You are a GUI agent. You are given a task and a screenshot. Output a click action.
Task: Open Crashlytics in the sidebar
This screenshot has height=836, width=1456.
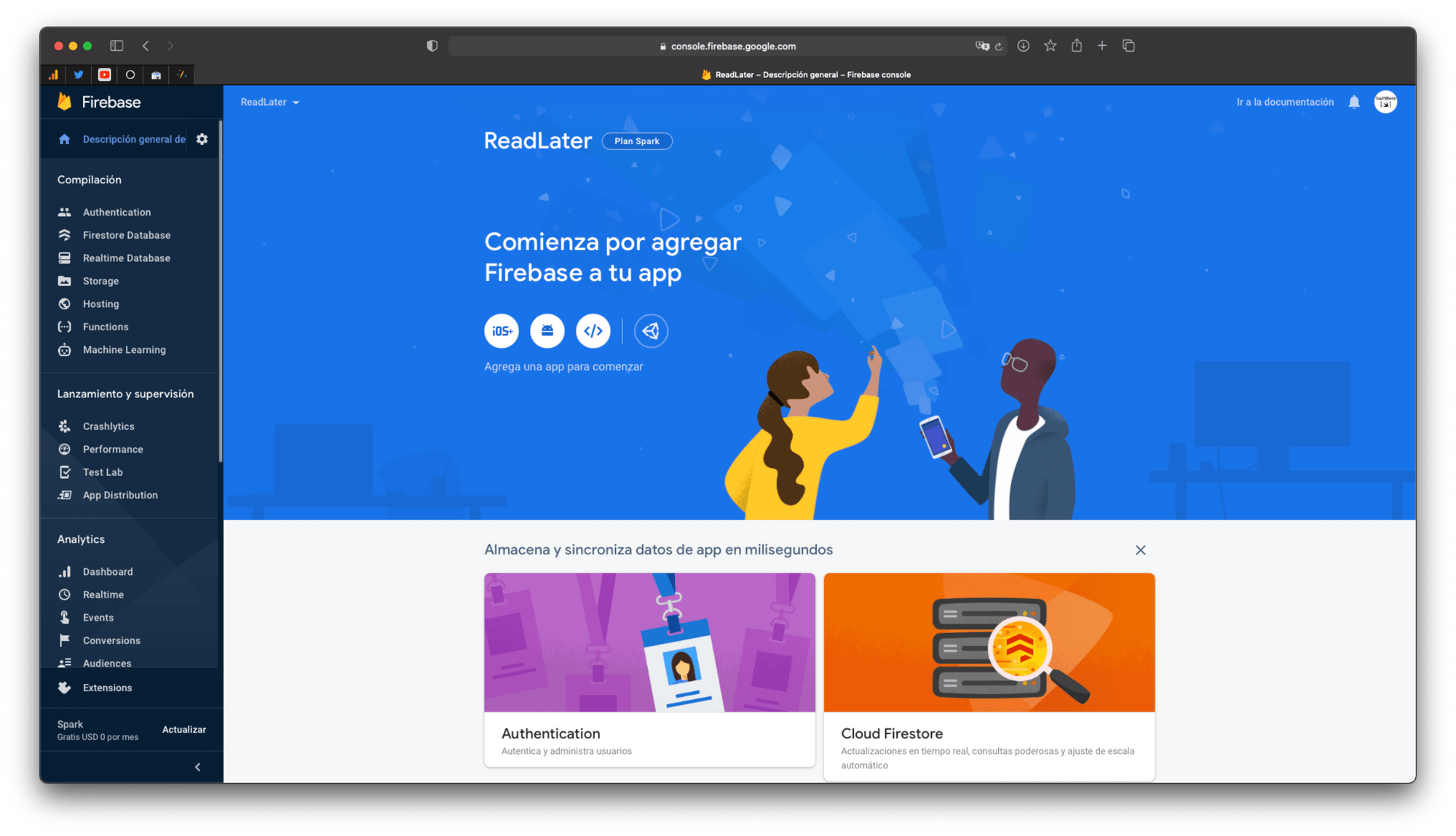(108, 426)
